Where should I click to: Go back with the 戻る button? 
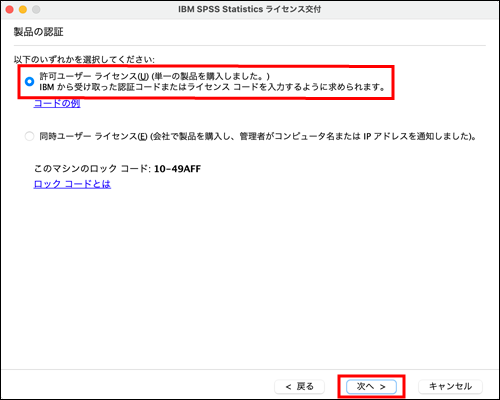299,387
